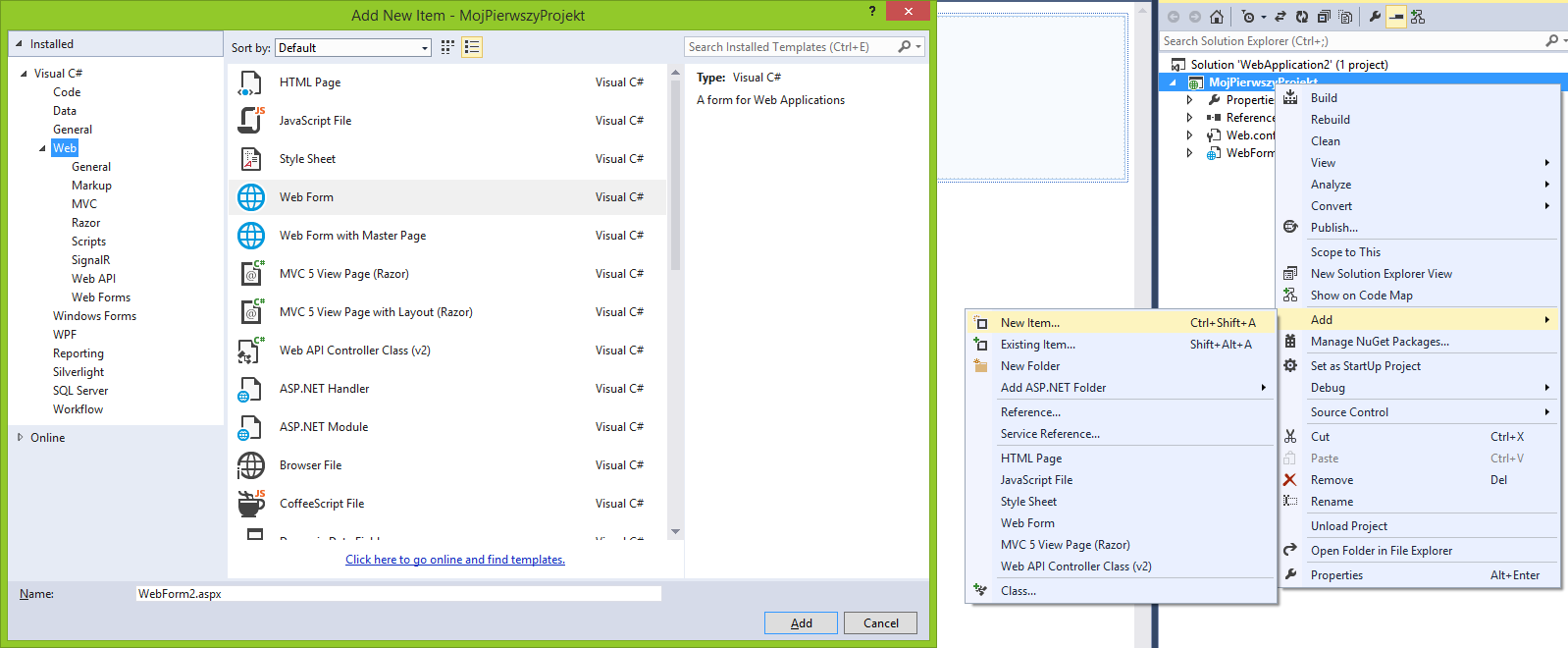Collapse the Visual C# tree node
The height and width of the screenshot is (648, 1568).
24,74
